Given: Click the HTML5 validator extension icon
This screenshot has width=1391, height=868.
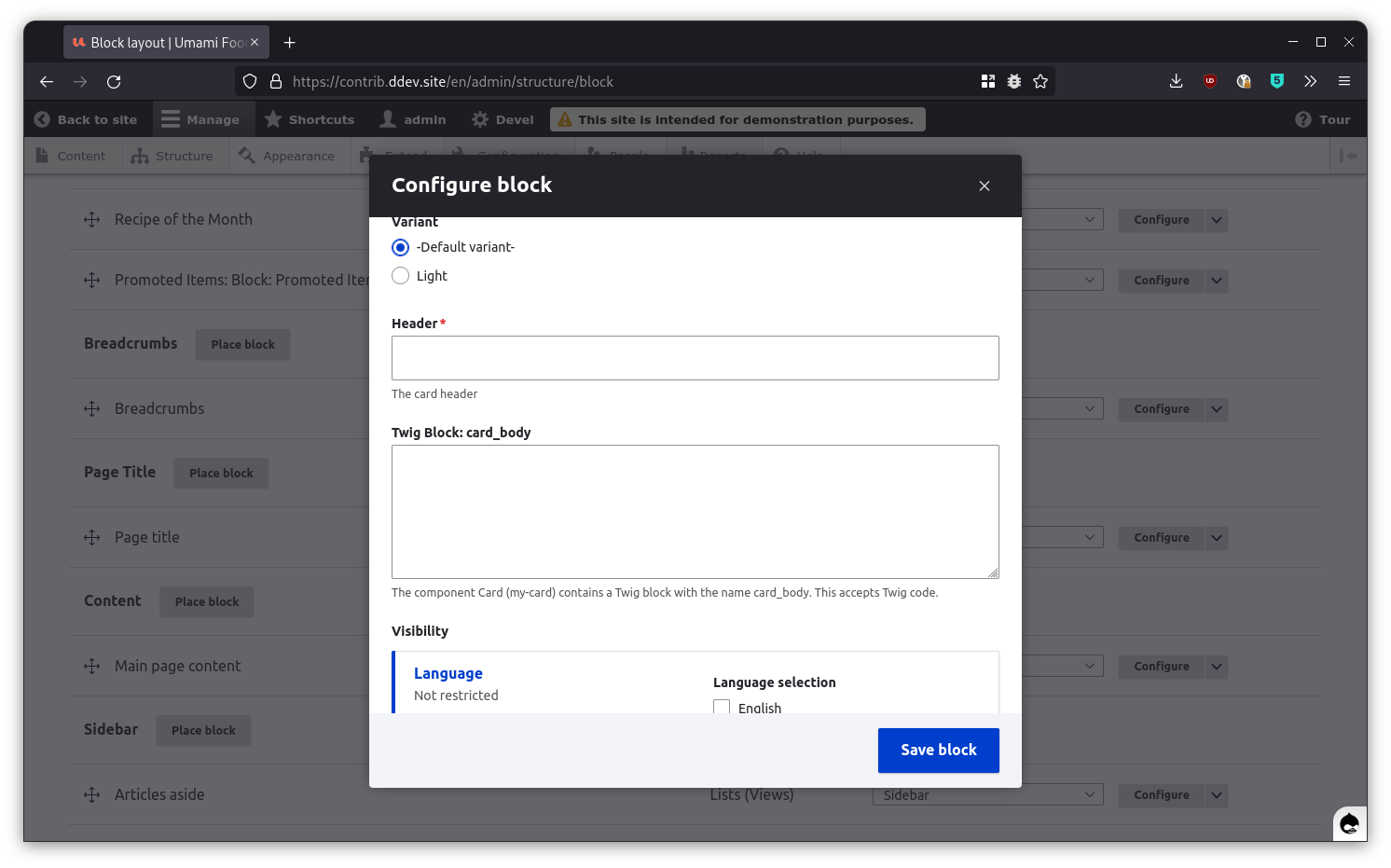Looking at the screenshot, I should point(1276,81).
